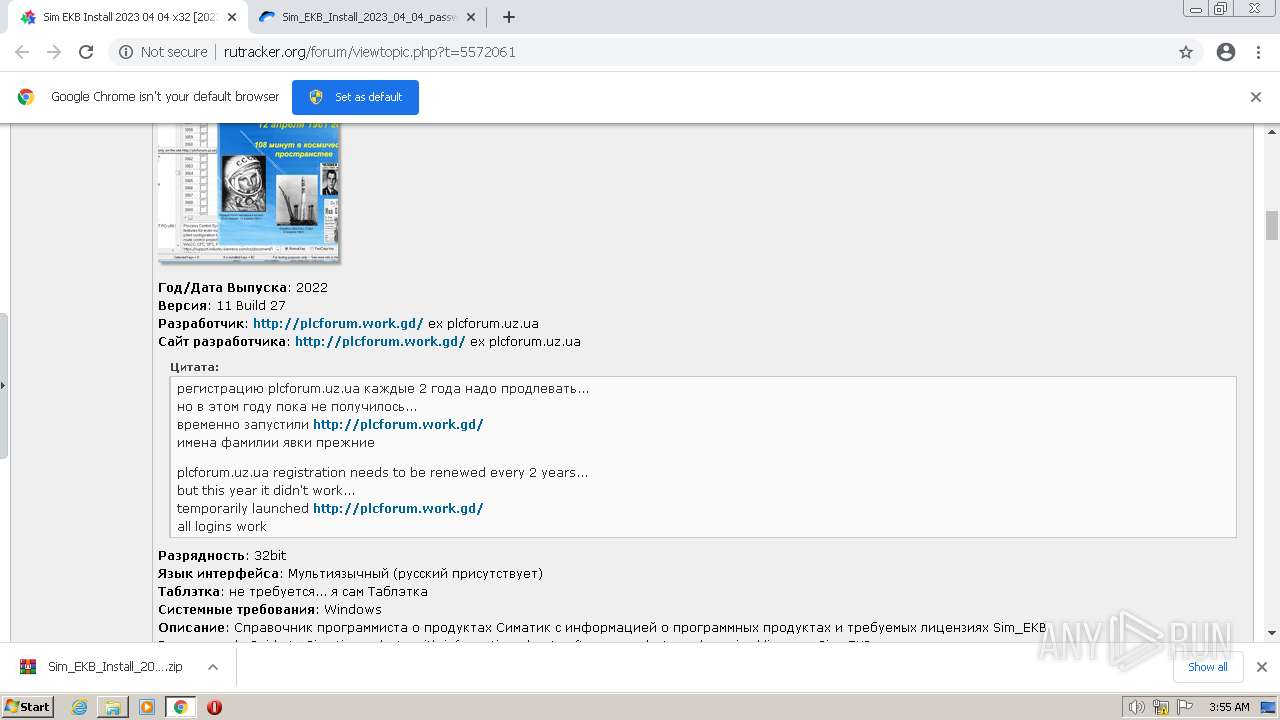Click the Цитата quote header
The image size is (1280, 720).
194,367
